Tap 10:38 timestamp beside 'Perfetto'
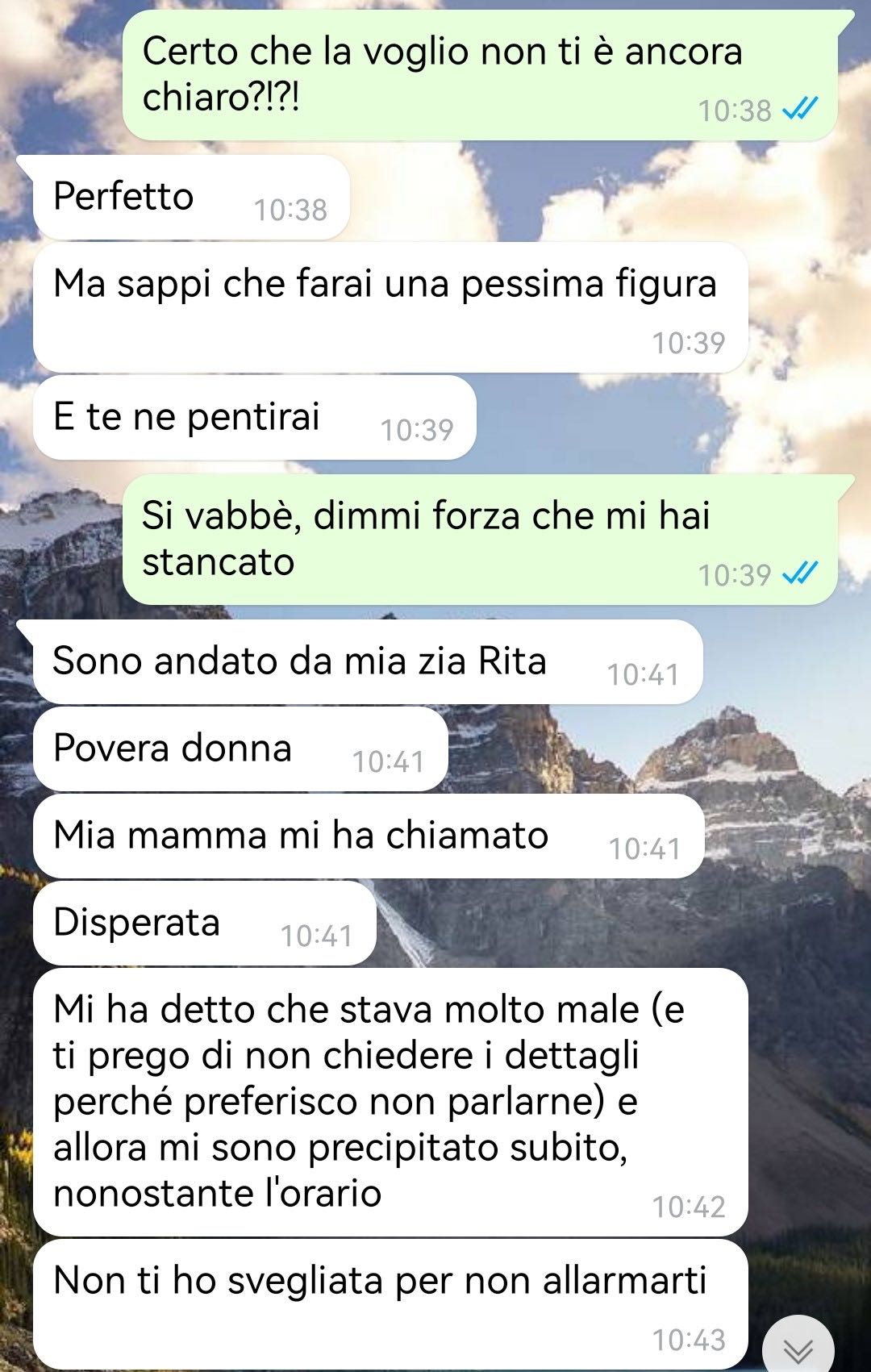This screenshot has height=1372, width=871. click(290, 210)
